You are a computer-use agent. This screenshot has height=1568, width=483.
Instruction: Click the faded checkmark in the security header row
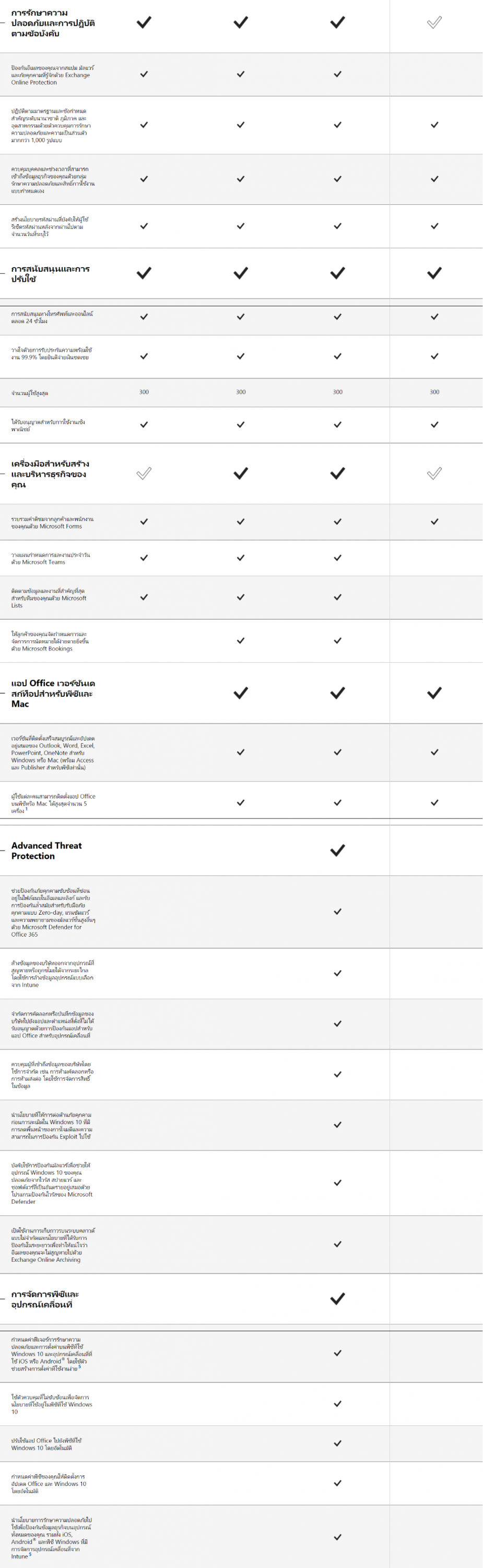[434, 22]
